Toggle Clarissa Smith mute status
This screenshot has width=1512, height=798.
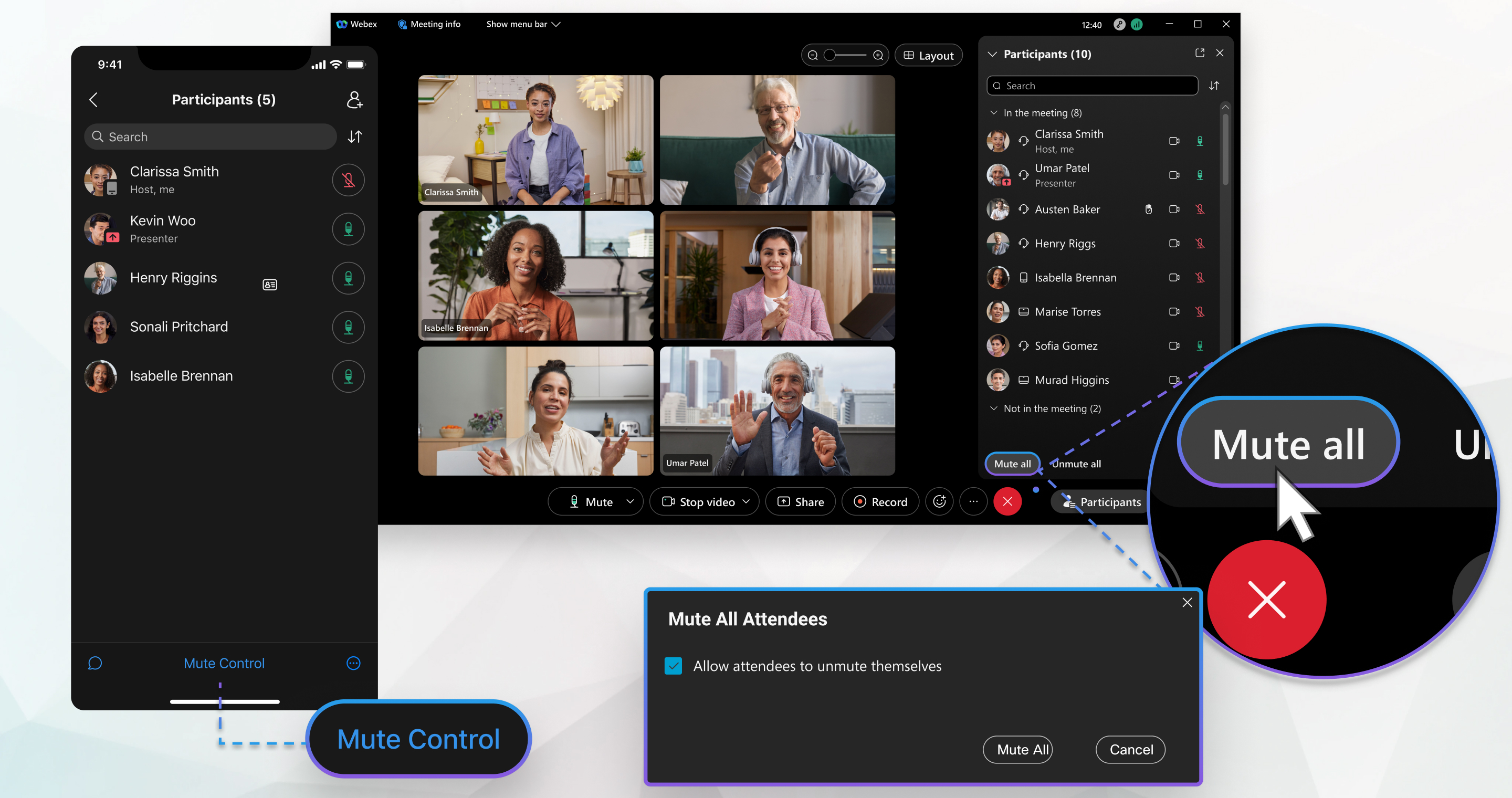pyautogui.click(x=1200, y=140)
